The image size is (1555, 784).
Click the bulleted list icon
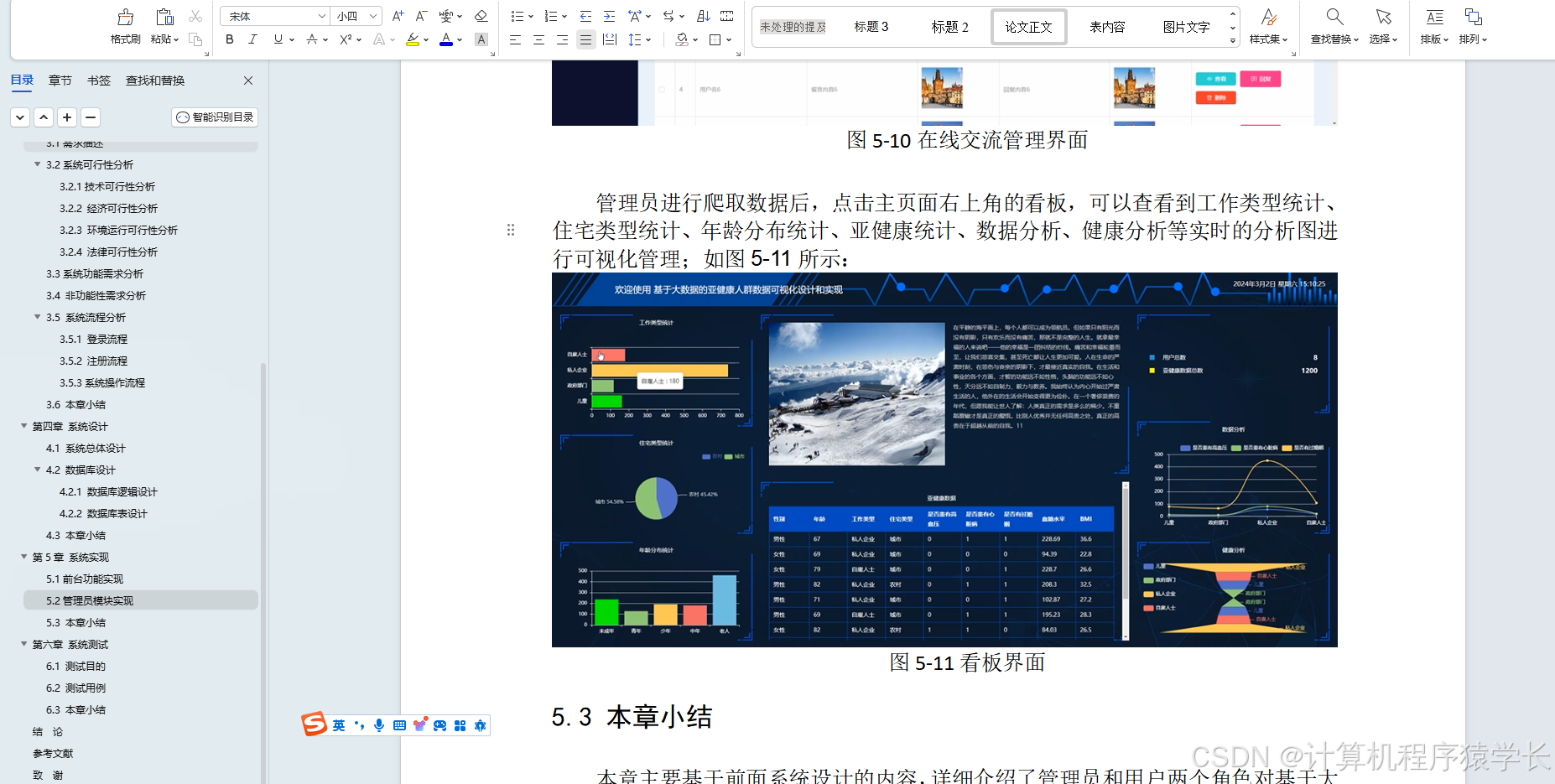click(517, 16)
